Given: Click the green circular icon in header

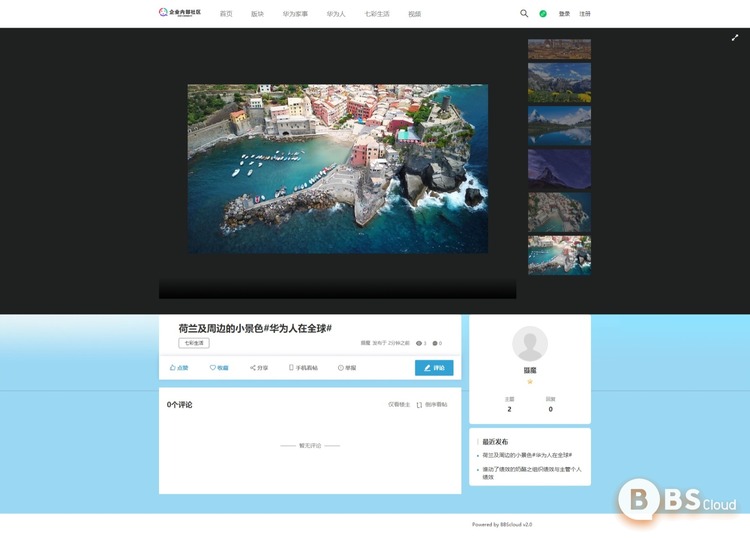Looking at the screenshot, I should 543,14.
